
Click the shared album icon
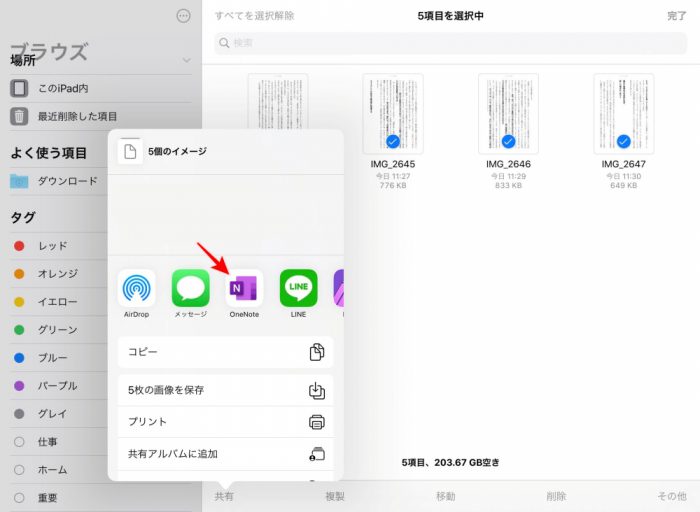pyautogui.click(x=317, y=454)
